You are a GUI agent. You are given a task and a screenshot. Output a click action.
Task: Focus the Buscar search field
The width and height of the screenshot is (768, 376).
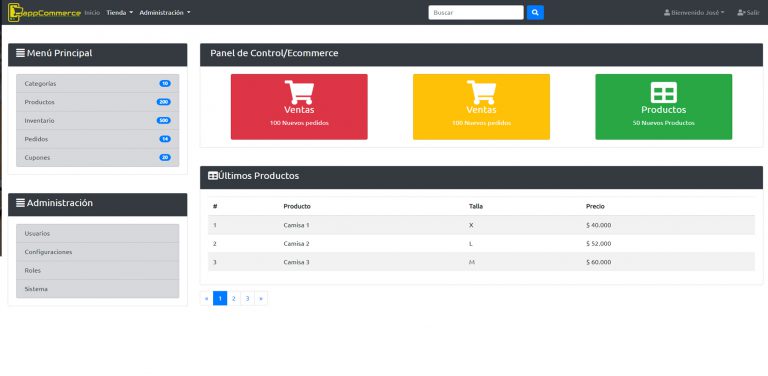[x=476, y=13]
